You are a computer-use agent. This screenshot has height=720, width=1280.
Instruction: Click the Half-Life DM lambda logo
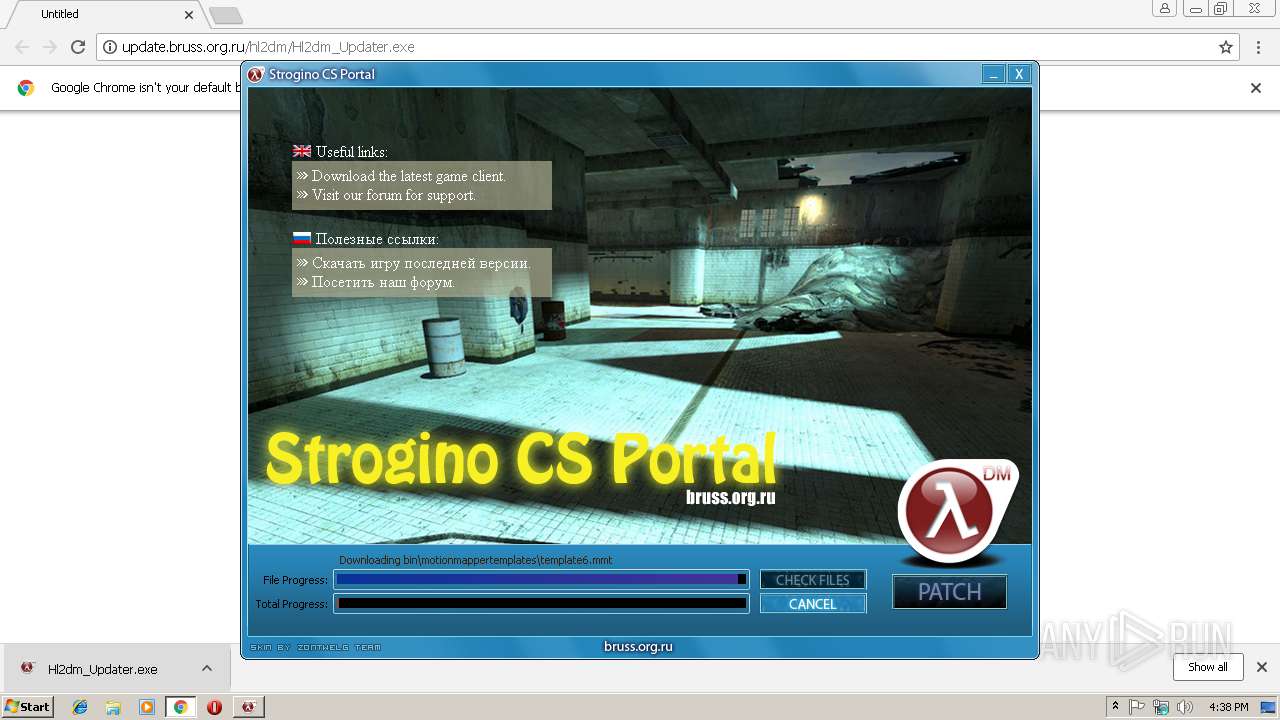click(955, 512)
